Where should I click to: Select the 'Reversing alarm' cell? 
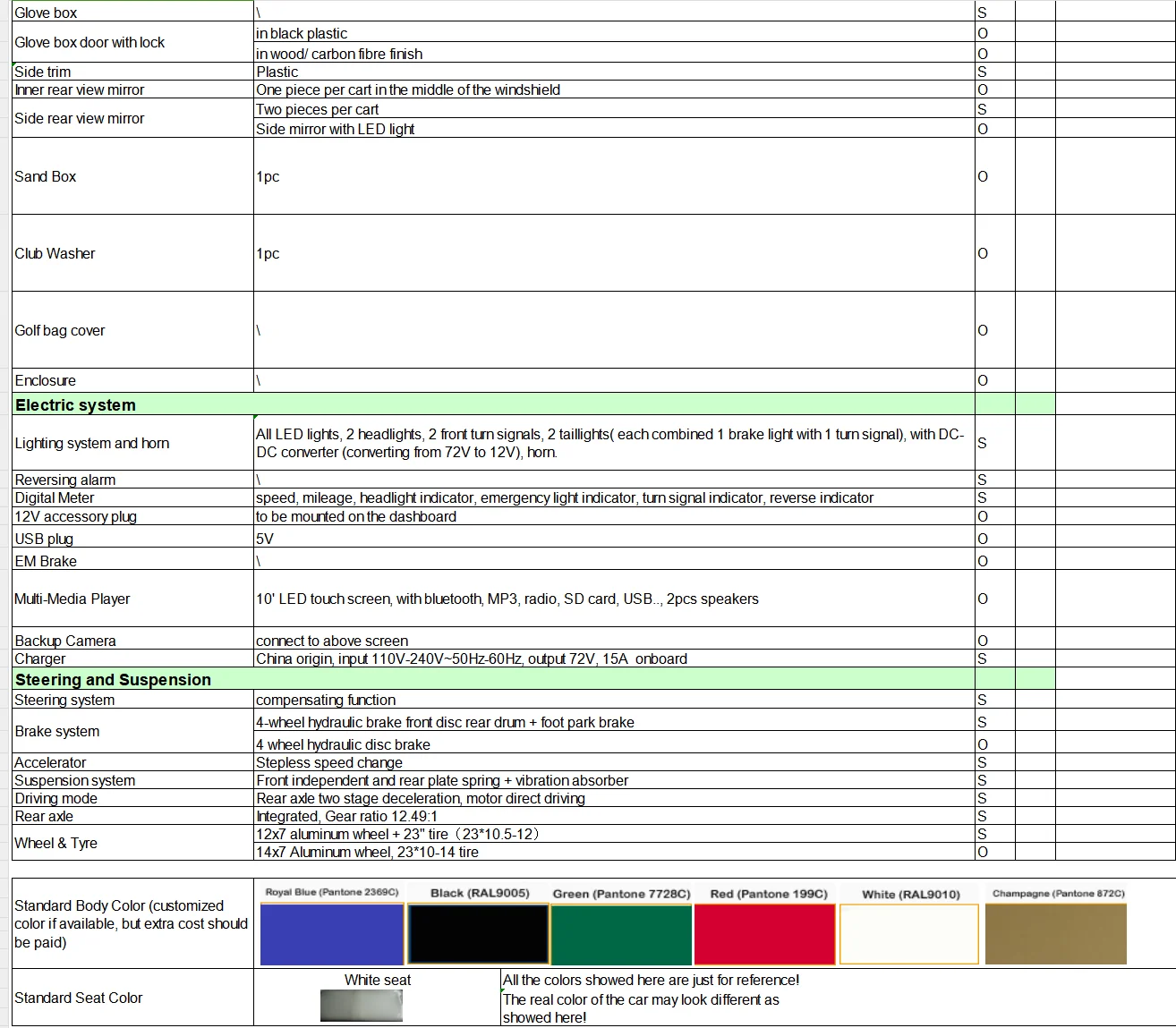click(132, 480)
